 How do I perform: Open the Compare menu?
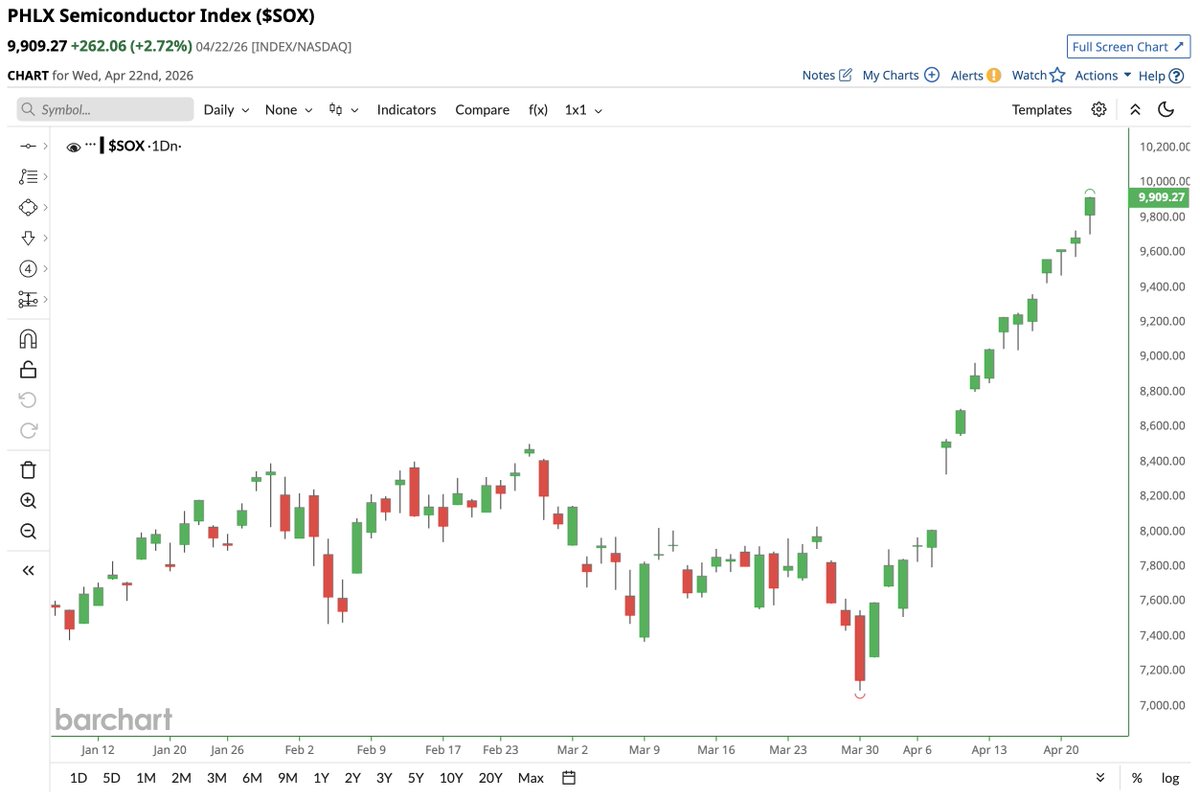point(482,110)
